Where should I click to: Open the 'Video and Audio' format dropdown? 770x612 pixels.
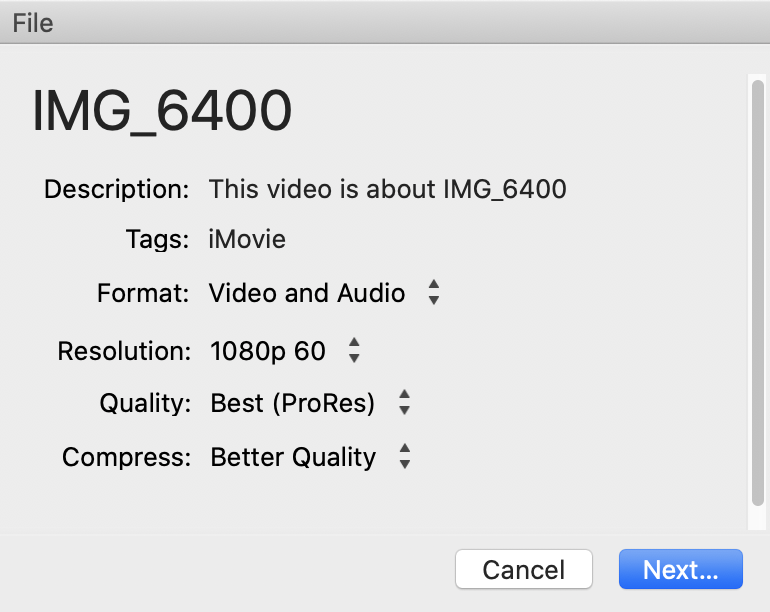(307, 293)
